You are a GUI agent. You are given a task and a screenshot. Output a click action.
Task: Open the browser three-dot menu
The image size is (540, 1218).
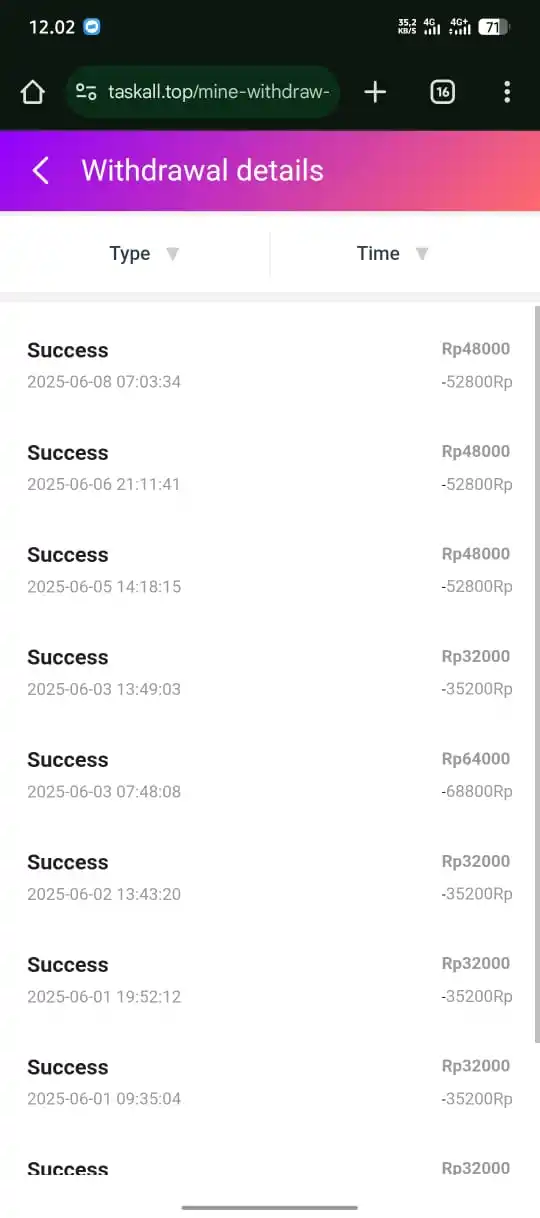tap(507, 93)
